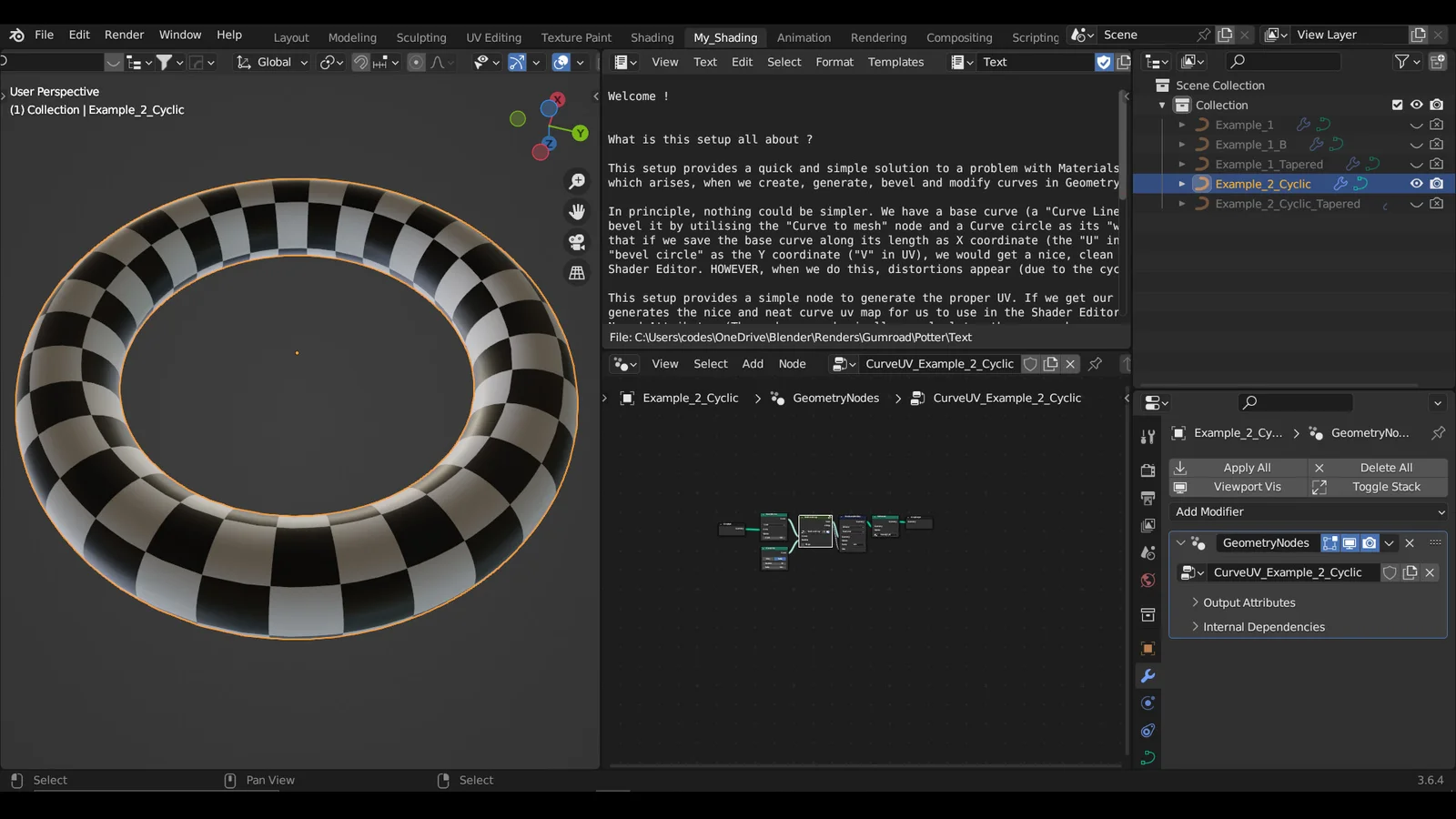Switch to the Compositing workspace tab

click(959, 37)
